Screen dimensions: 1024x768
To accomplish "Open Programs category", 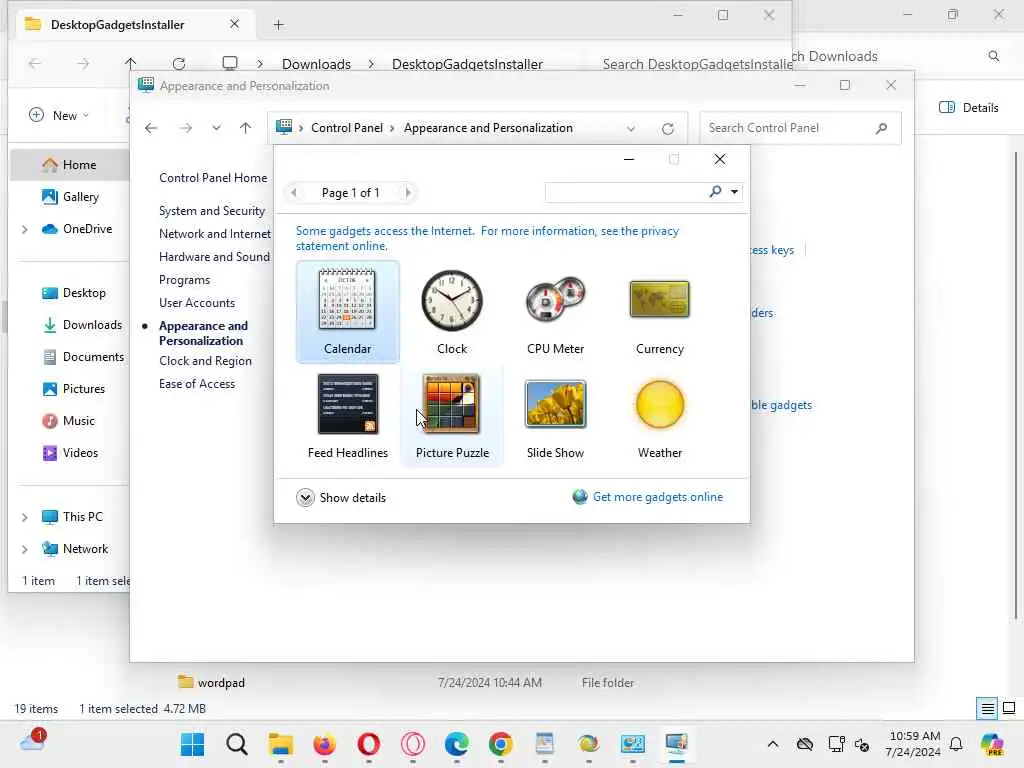I will click(x=184, y=280).
